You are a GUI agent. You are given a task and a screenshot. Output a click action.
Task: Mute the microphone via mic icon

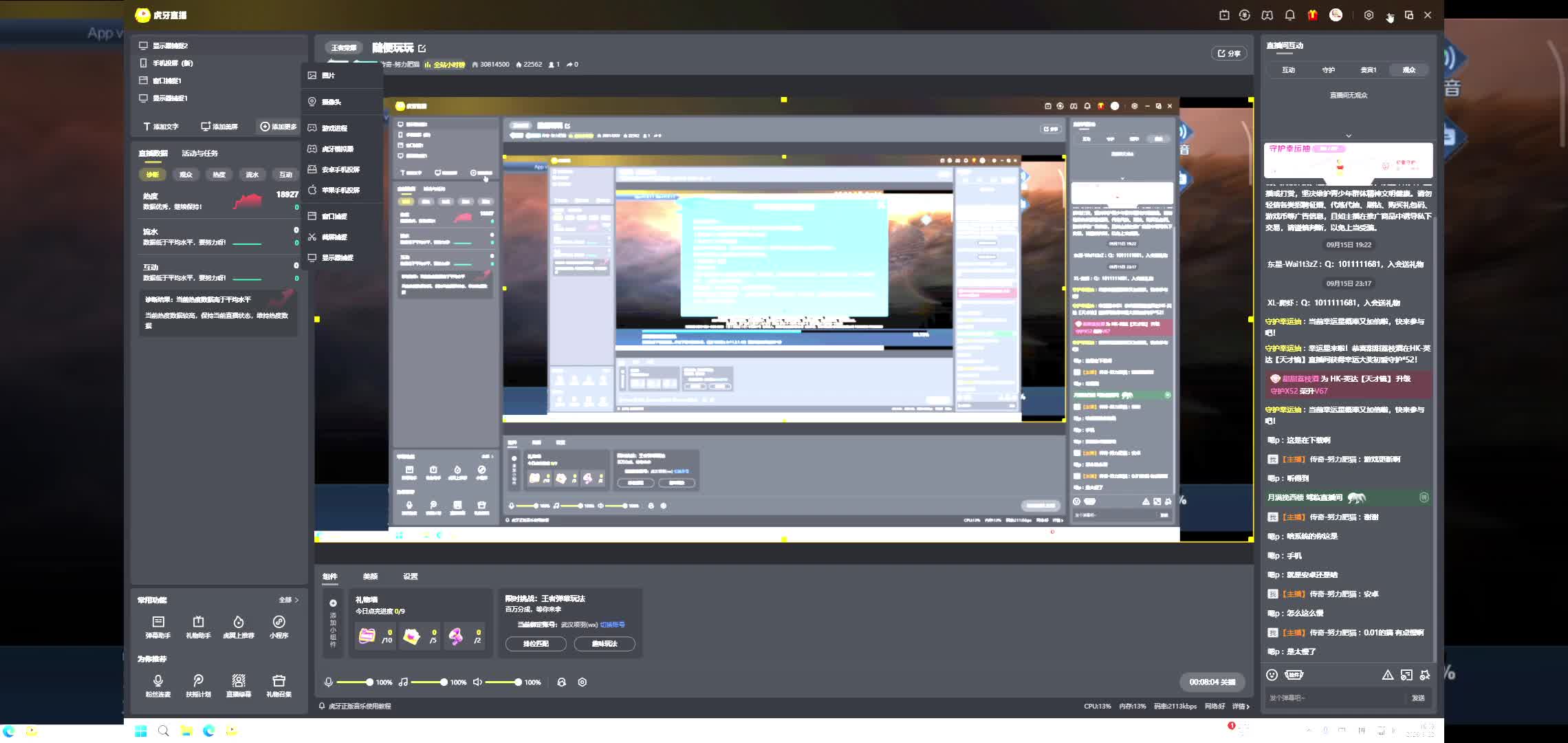[329, 682]
